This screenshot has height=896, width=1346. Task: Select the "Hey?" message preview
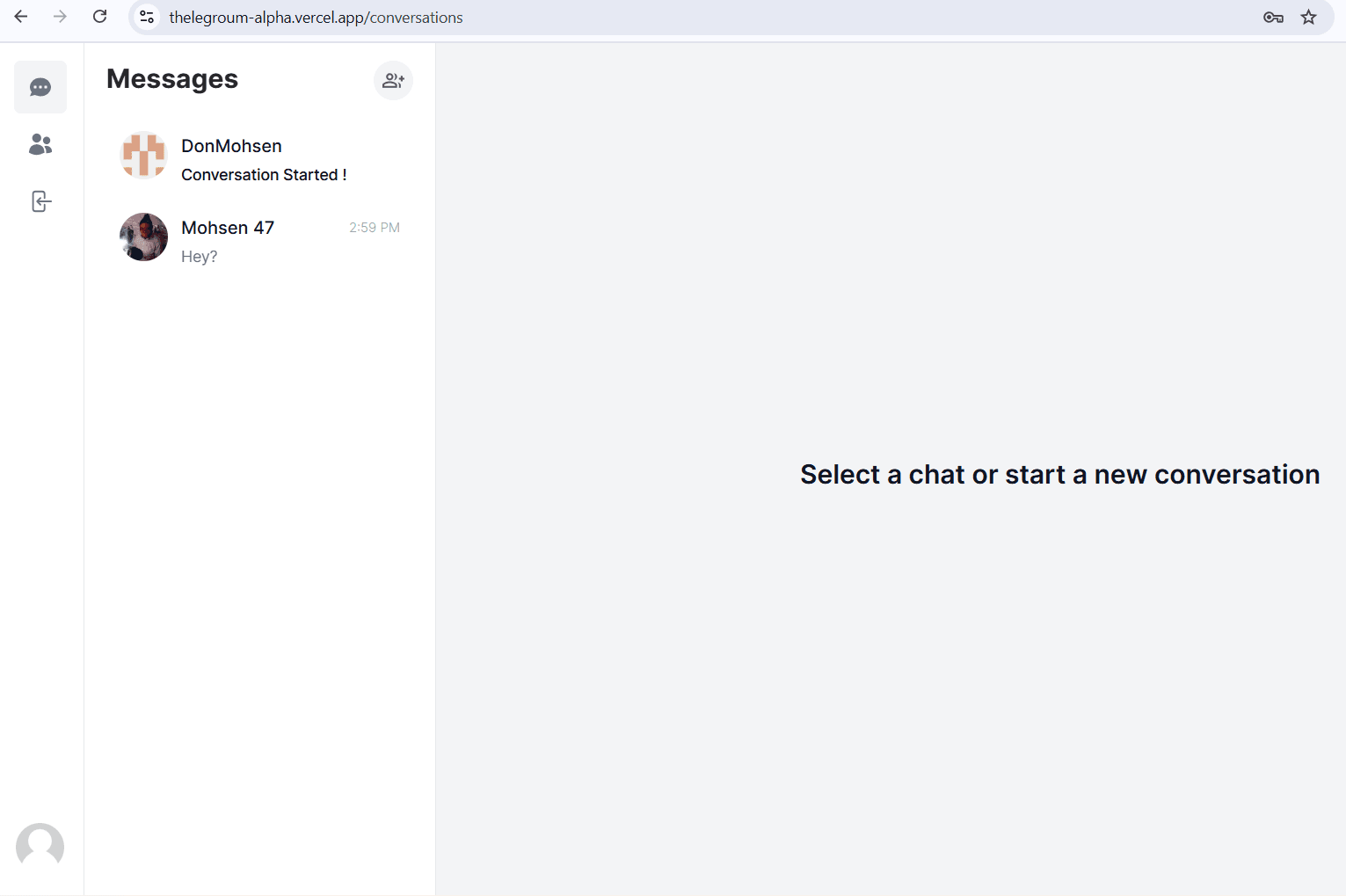[200, 257]
